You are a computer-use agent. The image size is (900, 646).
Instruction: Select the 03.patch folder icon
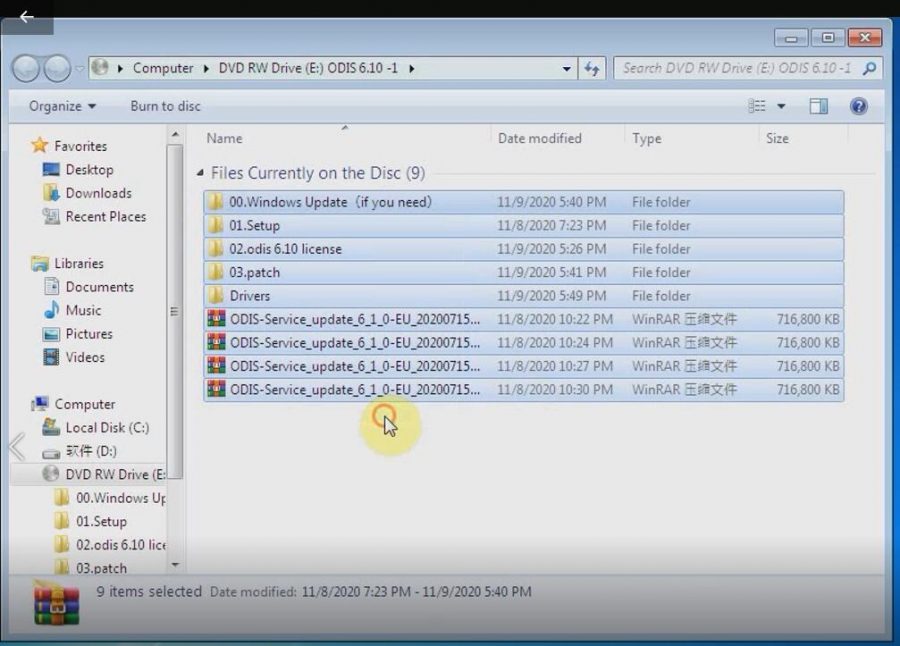216,272
